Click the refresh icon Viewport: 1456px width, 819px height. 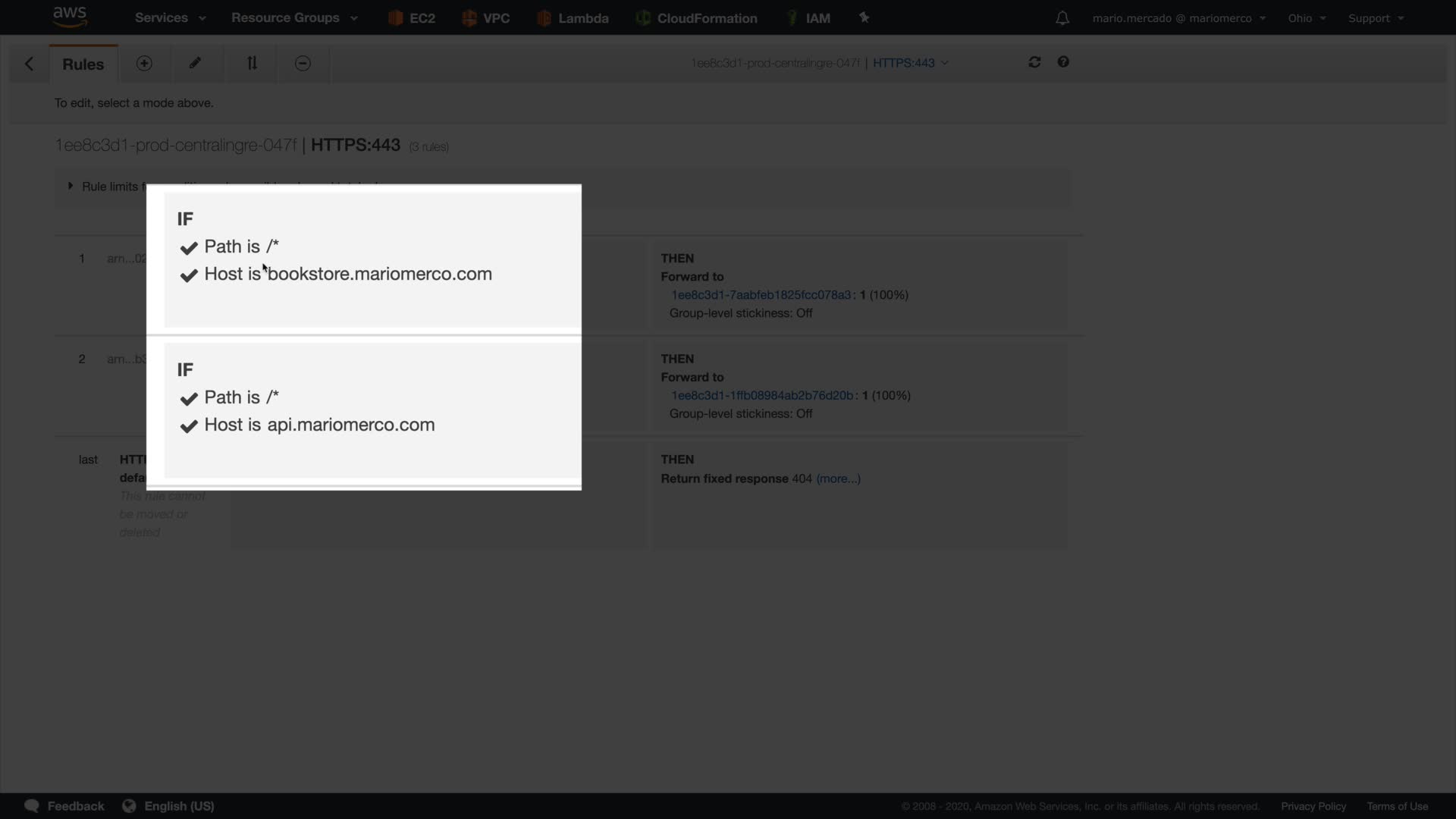point(1034,62)
